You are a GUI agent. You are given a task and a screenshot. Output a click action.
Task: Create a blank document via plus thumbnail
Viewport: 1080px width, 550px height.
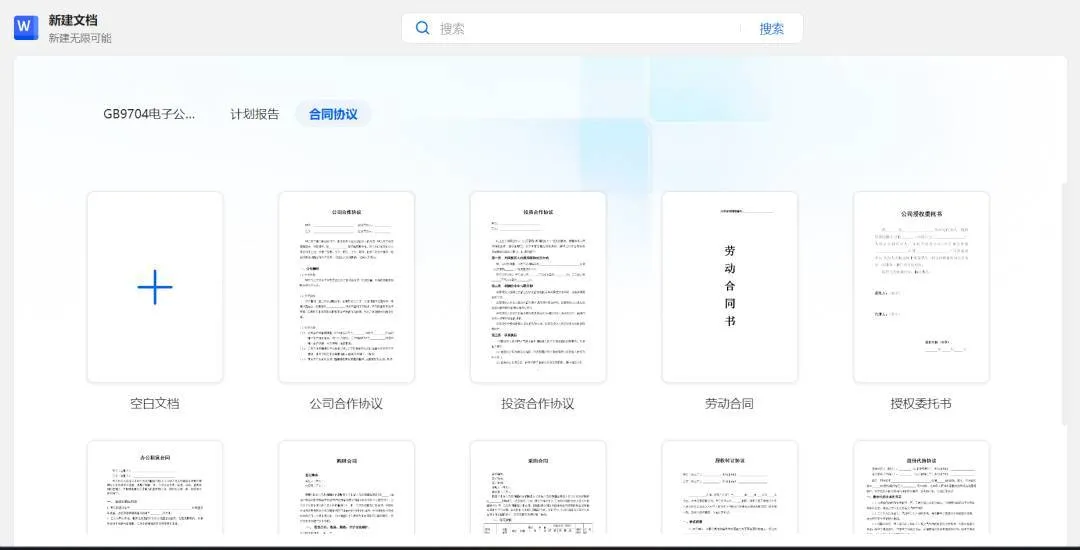coord(155,287)
